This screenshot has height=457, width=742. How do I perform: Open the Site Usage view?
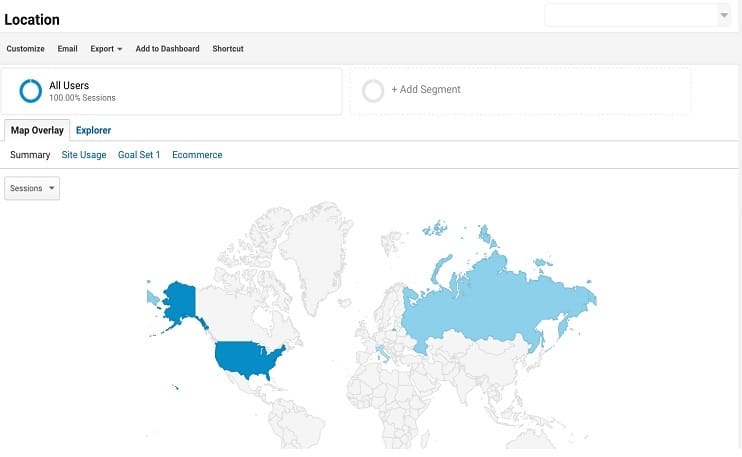[84, 155]
